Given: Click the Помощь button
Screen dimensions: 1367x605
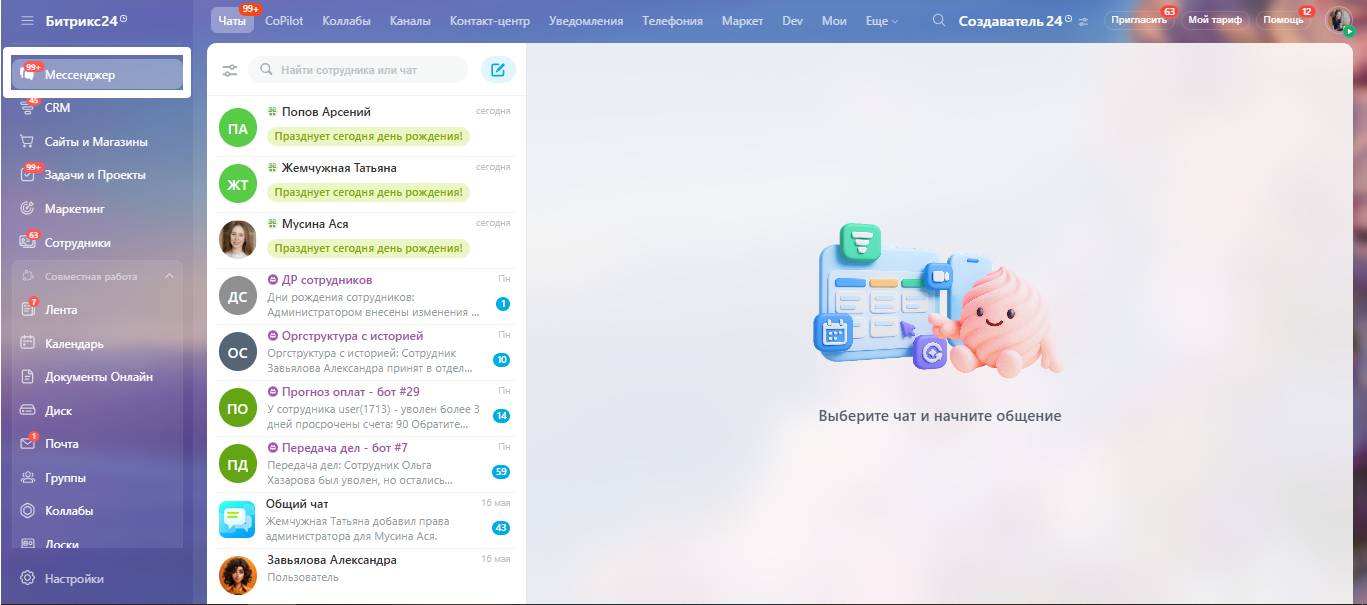Looking at the screenshot, I should (1283, 20).
